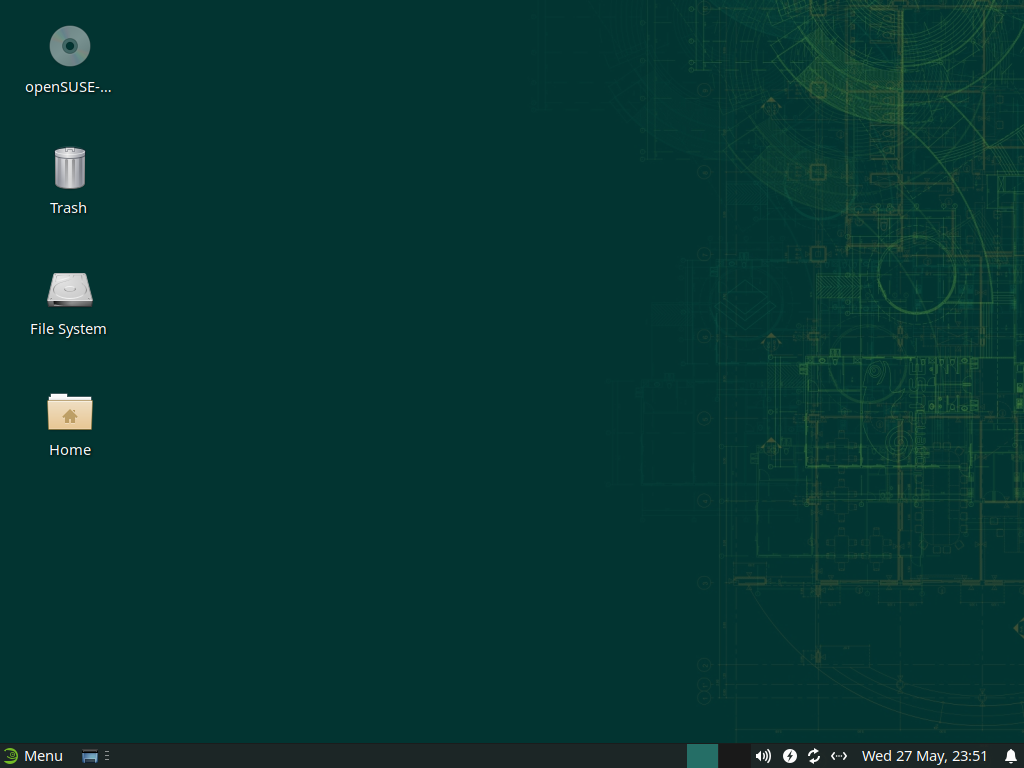The height and width of the screenshot is (768, 1024).
Task: Select the Home folder icon
Action: (70, 411)
